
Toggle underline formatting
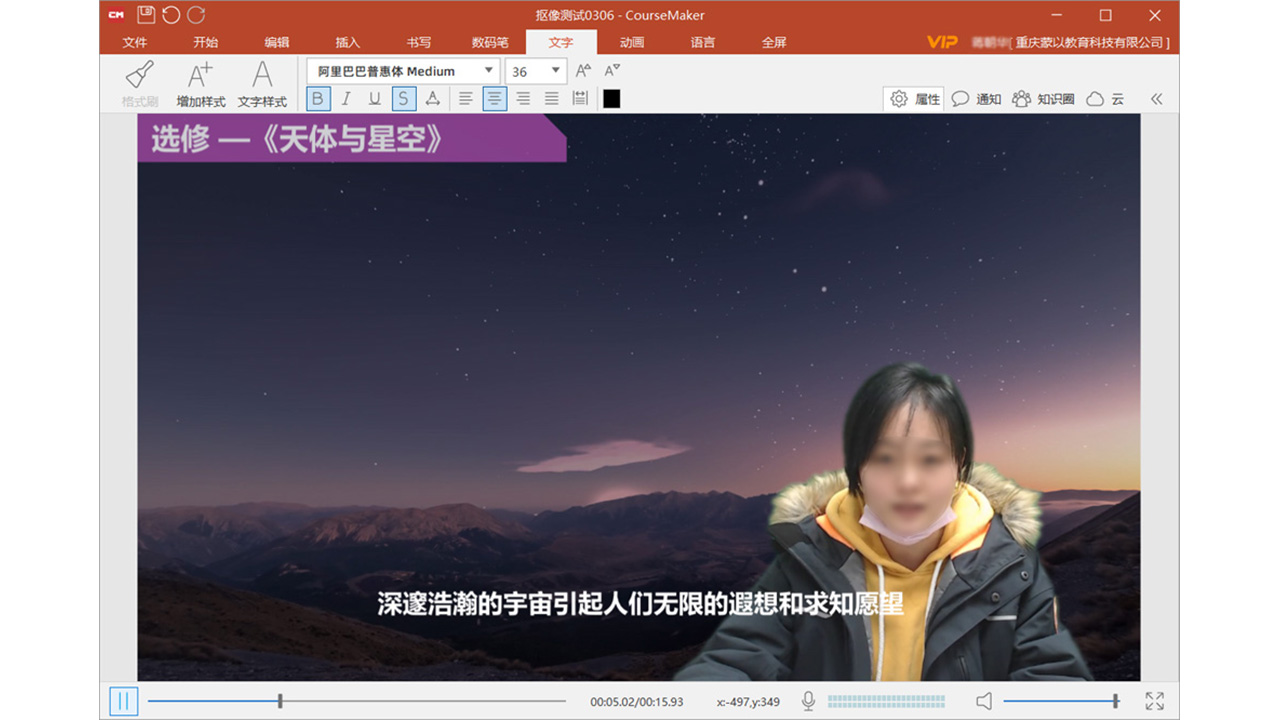[x=373, y=98]
